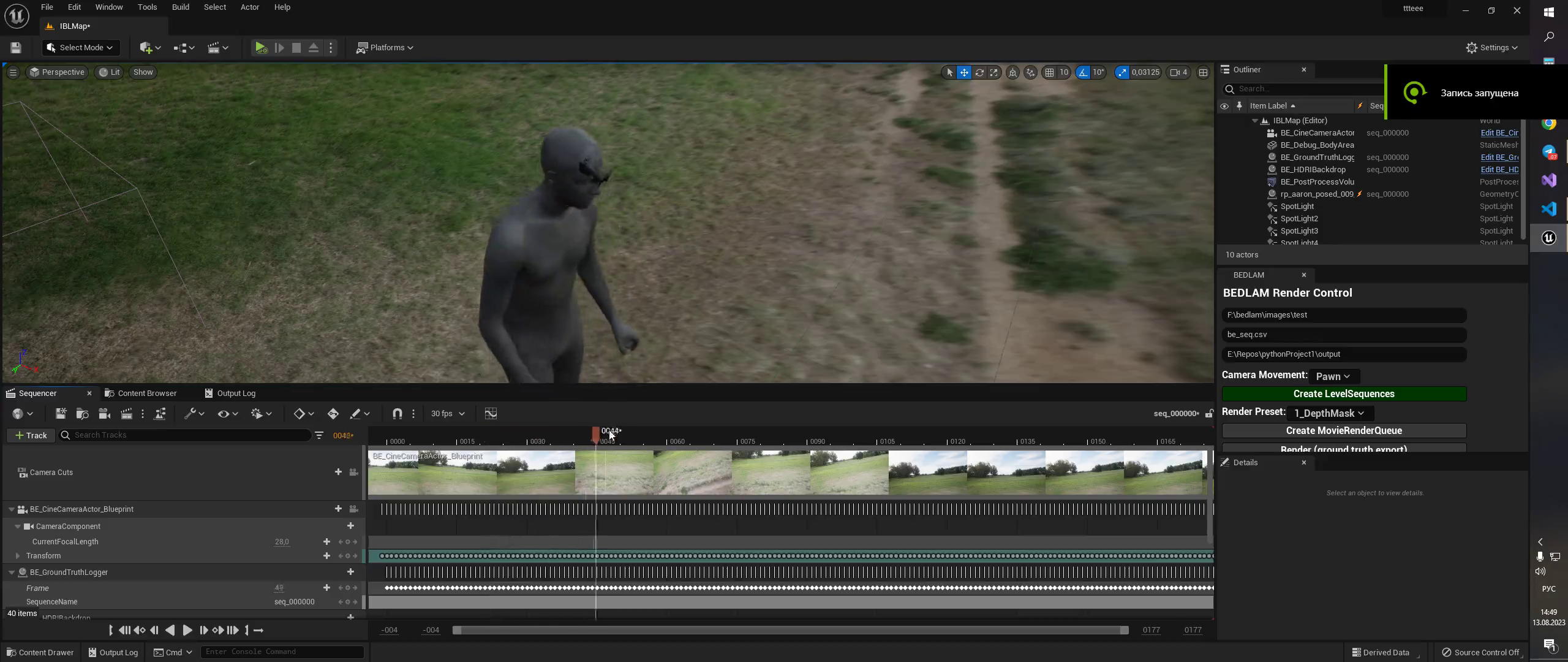The height and width of the screenshot is (662, 1568).
Task: Open the 30 fps frame rate dropdown
Action: pos(447,414)
